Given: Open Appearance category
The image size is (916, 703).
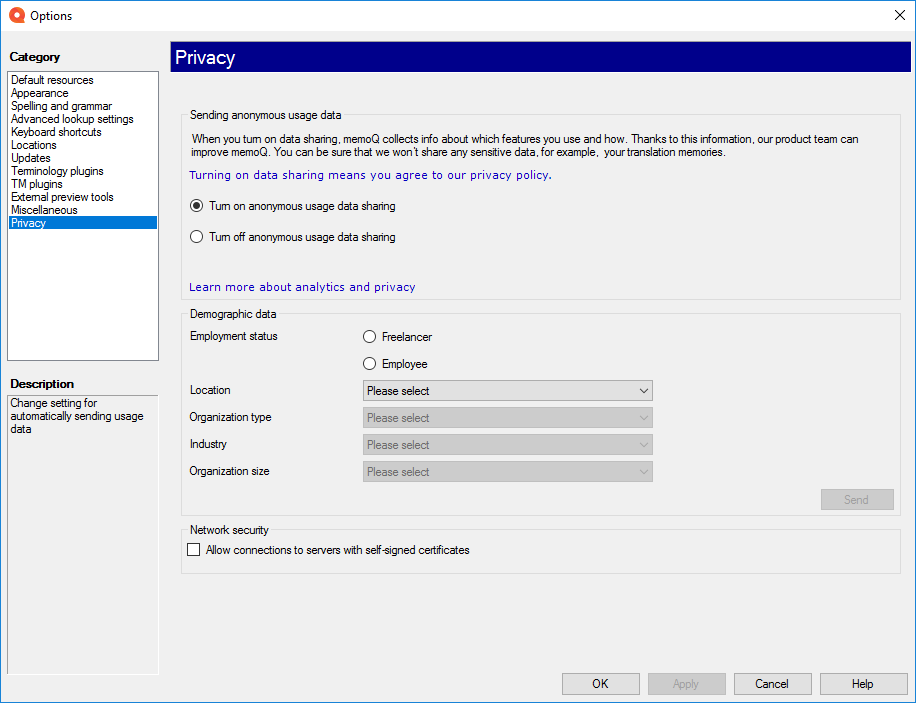Looking at the screenshot, I should [83, 93].
